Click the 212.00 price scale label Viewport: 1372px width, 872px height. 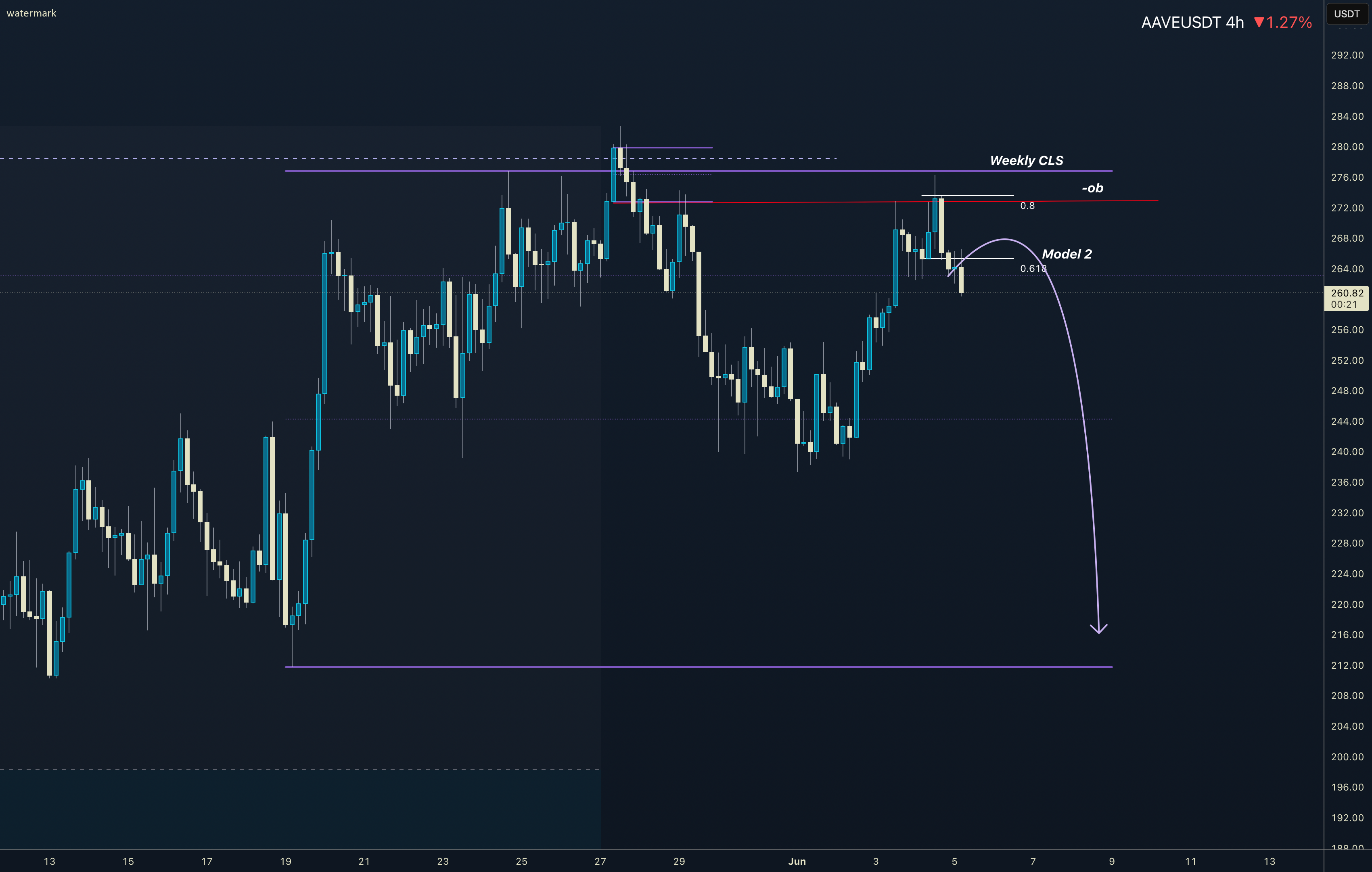[1347, 665]
